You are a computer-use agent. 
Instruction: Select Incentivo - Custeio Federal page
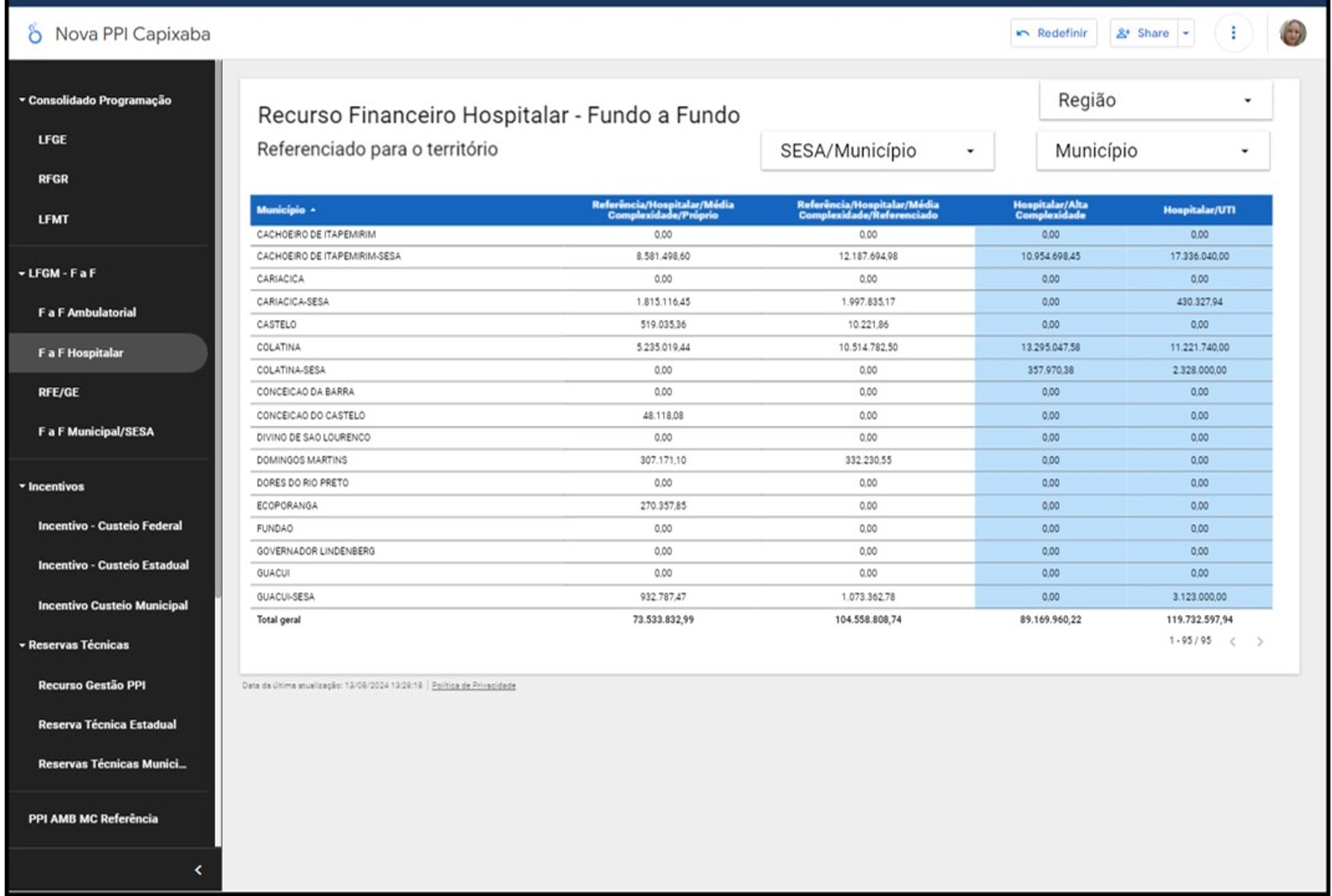110,526
